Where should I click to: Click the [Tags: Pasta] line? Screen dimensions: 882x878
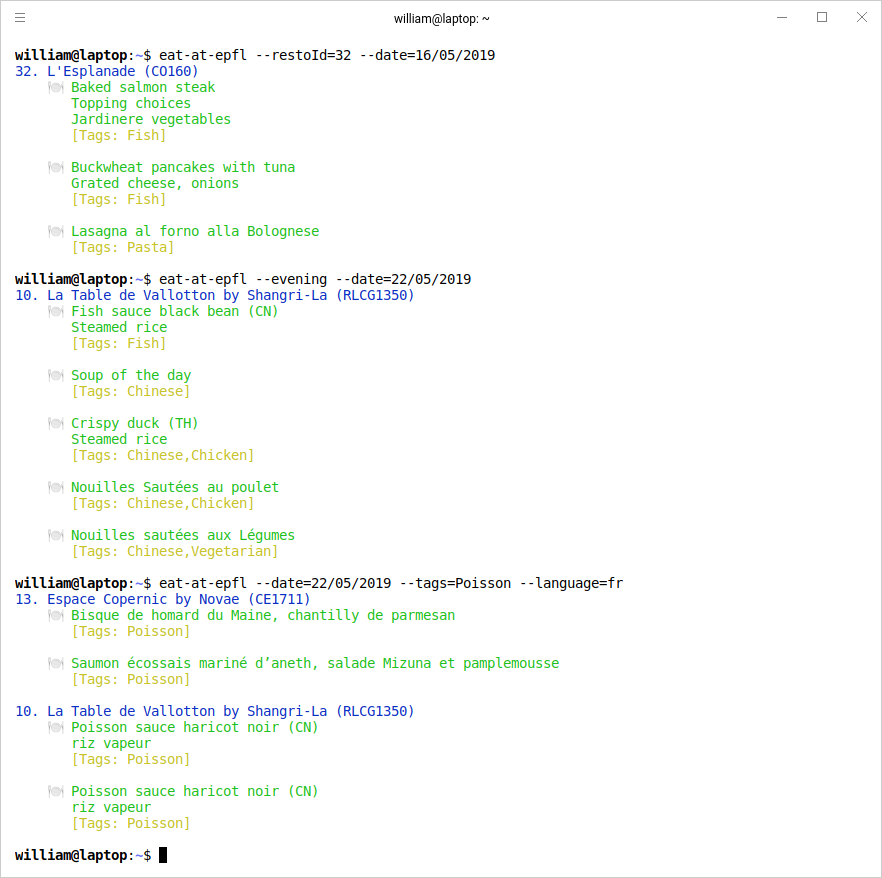click(x=123, y=247)
